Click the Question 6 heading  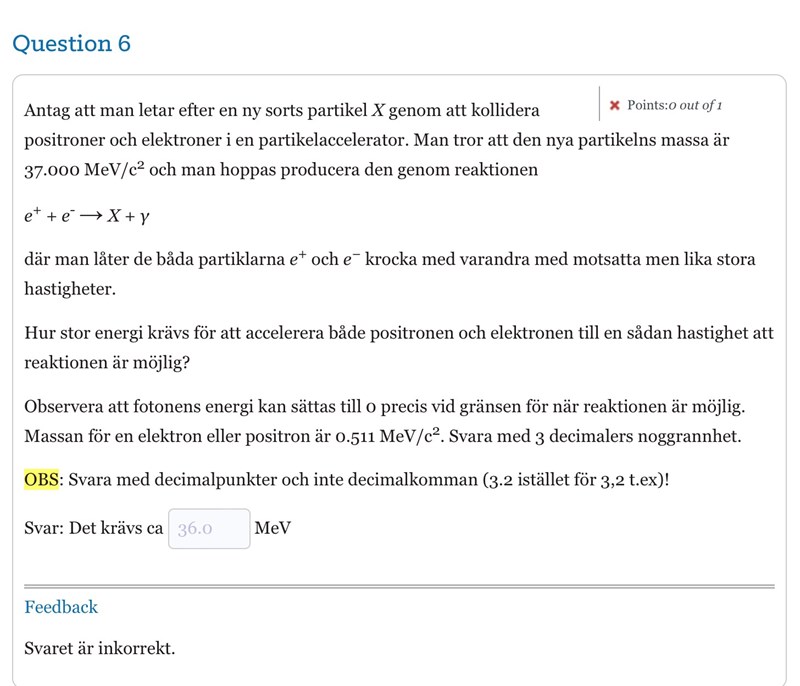tap(71, 44)
